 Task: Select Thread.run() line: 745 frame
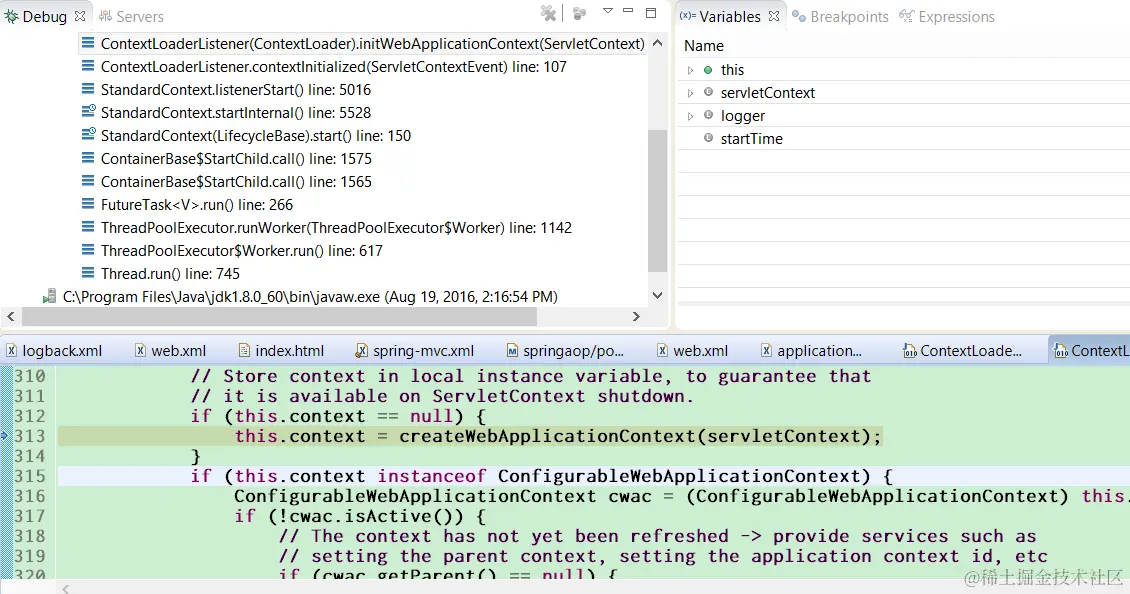tap(170, 274)
